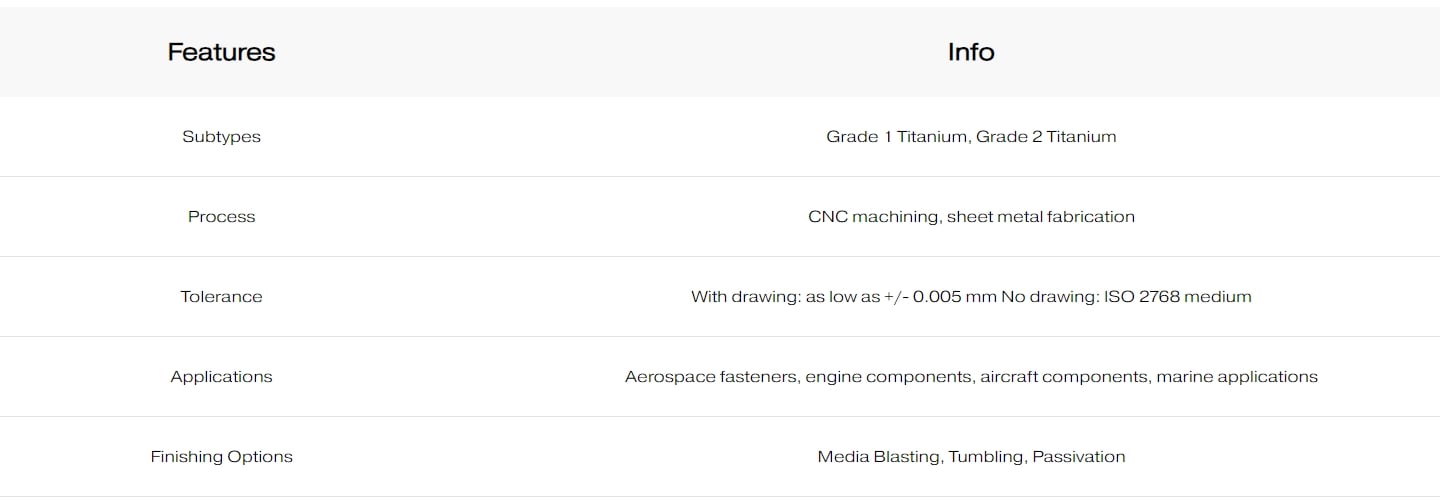Select the sheet metal fabrication text
This screenshot has height=503, width=1440.
point(1040,217)
